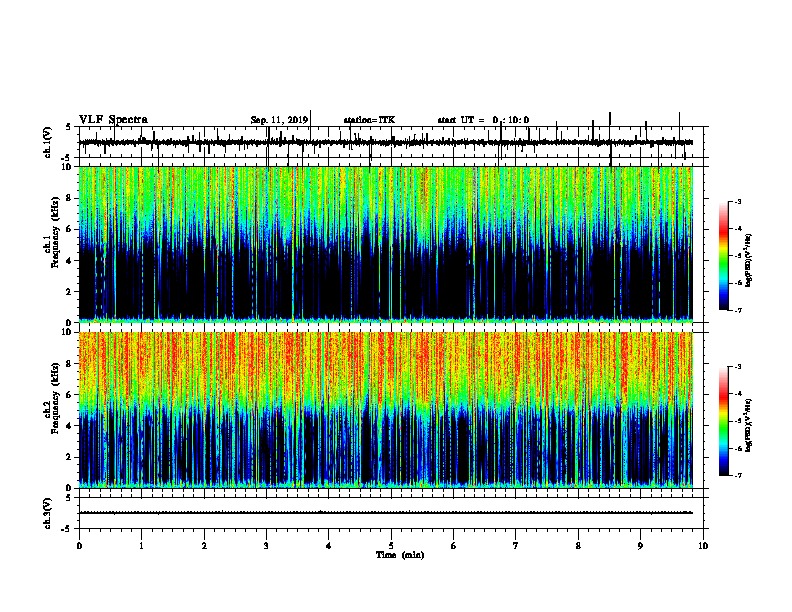This screenshot has height=612, width=792.
Task: Select the "start UT = 0: 10: 0" header text
Action: tap(483, 120)
